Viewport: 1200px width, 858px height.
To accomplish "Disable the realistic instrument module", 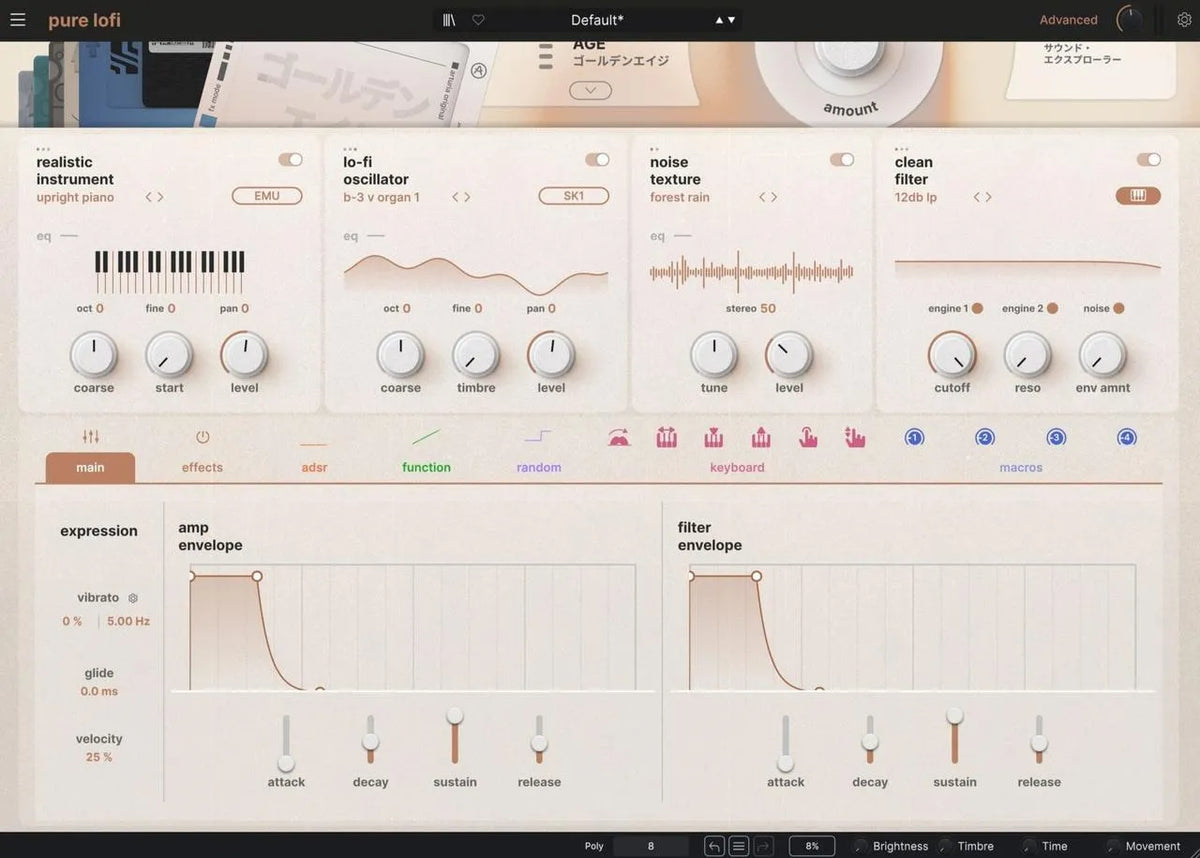I will click(291, 159).
